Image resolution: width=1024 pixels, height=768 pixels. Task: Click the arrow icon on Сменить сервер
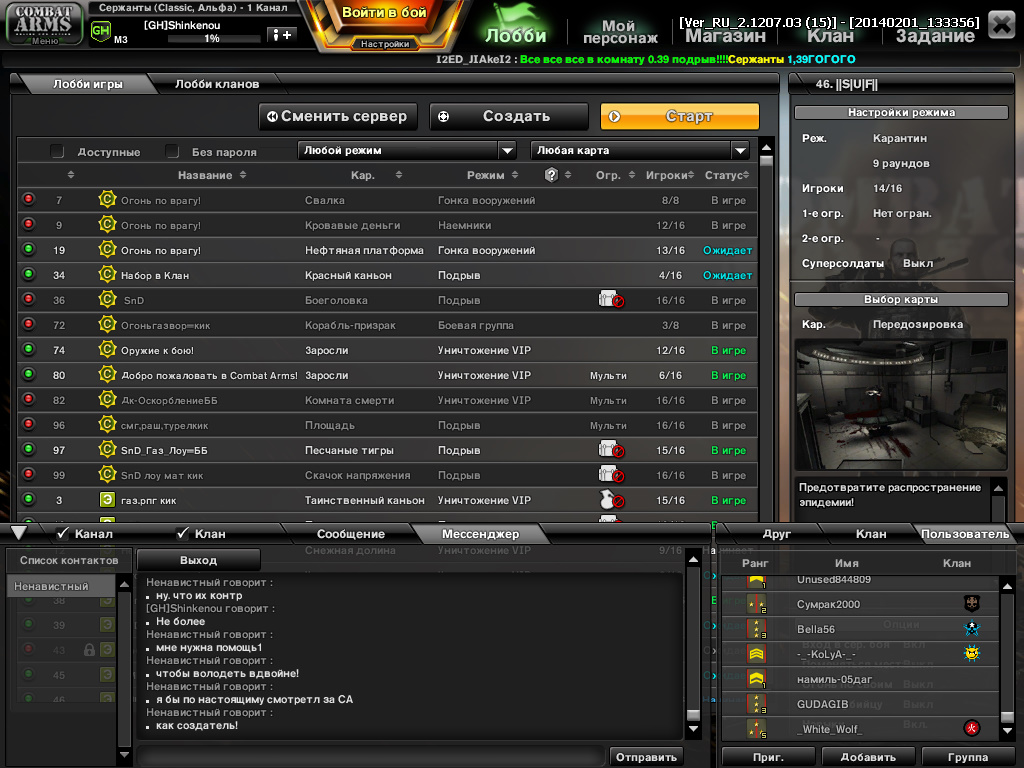click(272, 116)
